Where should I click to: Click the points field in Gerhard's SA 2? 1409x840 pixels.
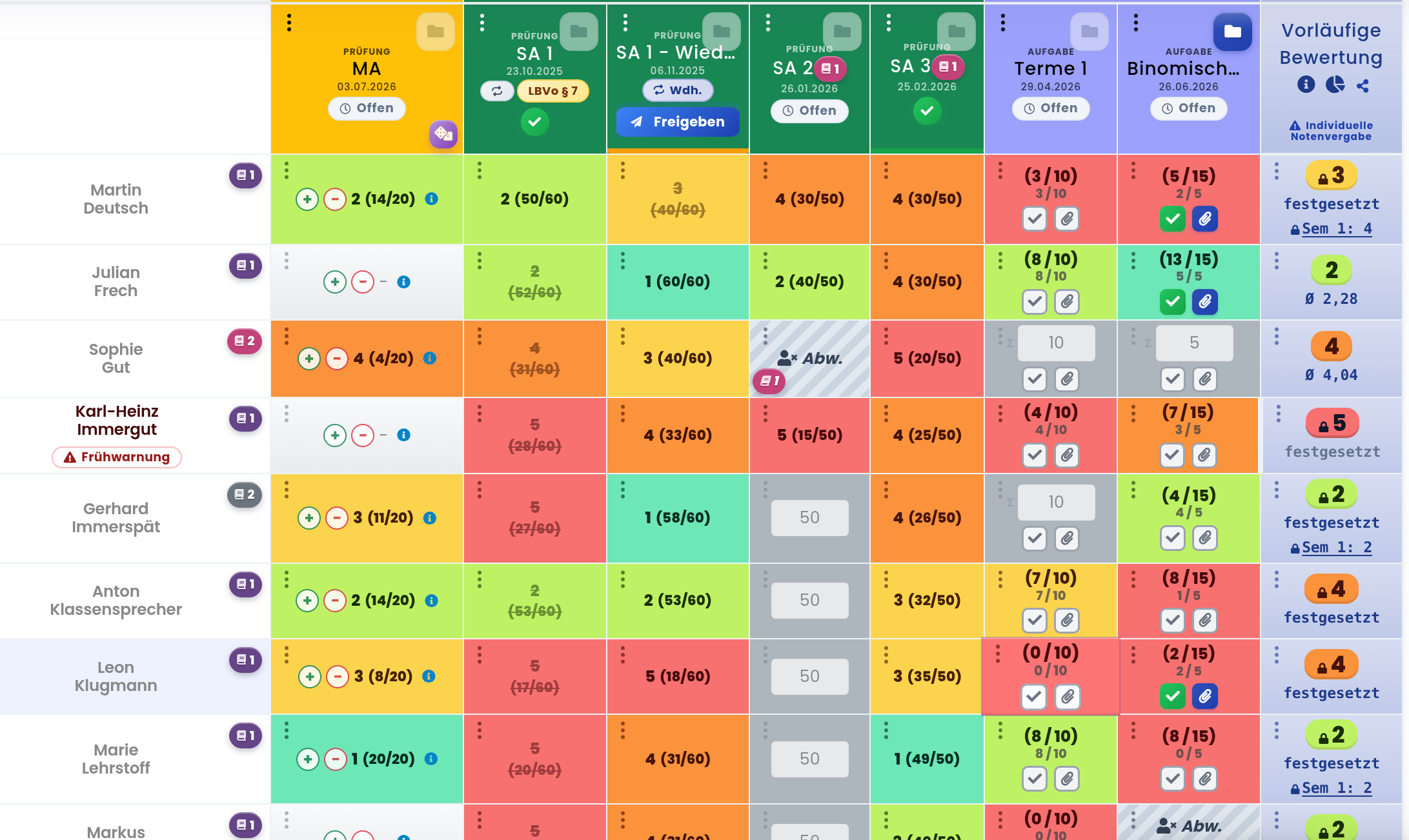click(810, 518)
